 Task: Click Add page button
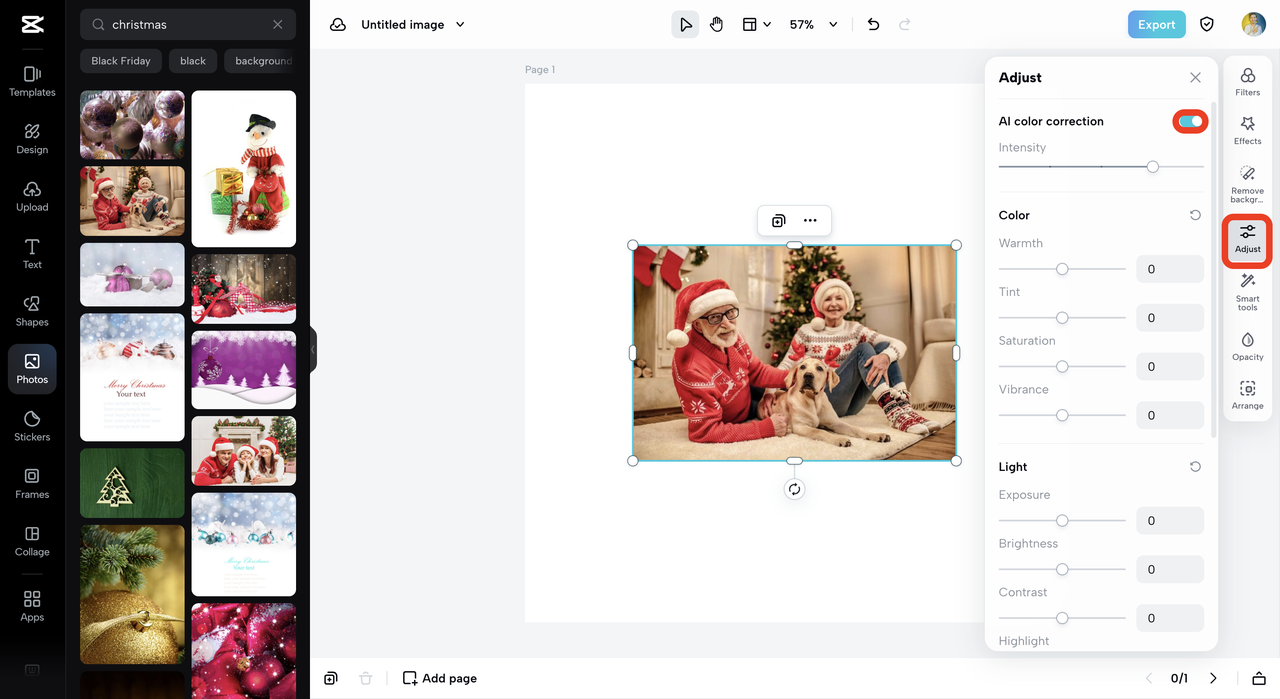click(x=440, y=678)
